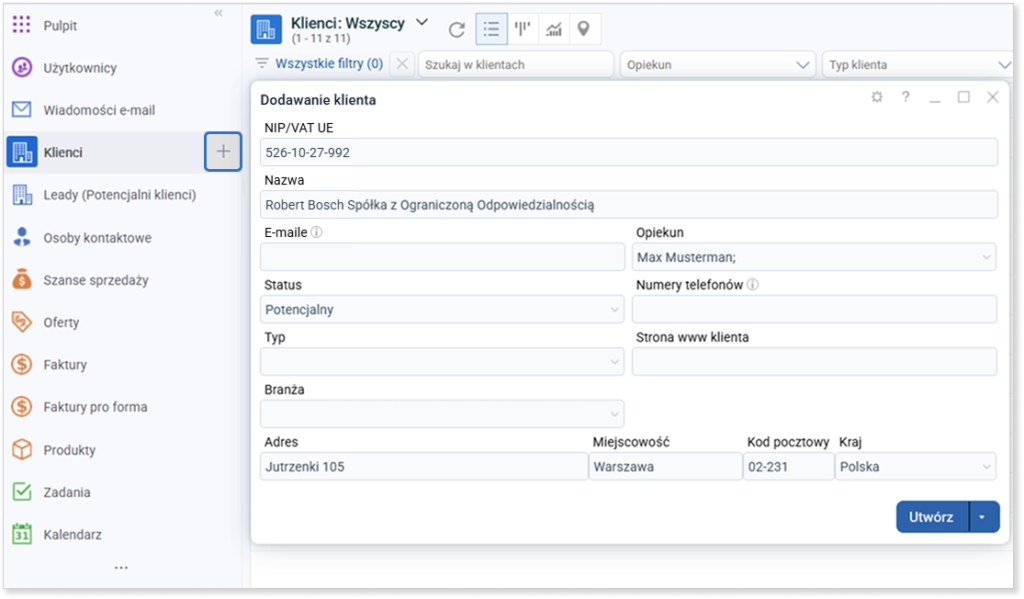1024x599 pixels.
Task: Open Zadania checkmark icon
Action: (x=22, y=492)
